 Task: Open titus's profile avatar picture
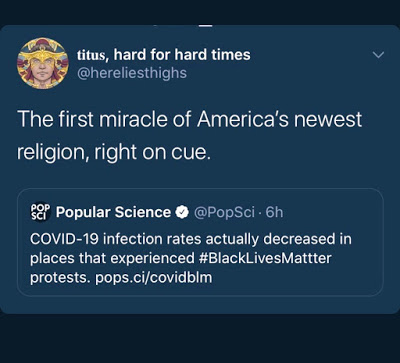[x=43, y=63]
